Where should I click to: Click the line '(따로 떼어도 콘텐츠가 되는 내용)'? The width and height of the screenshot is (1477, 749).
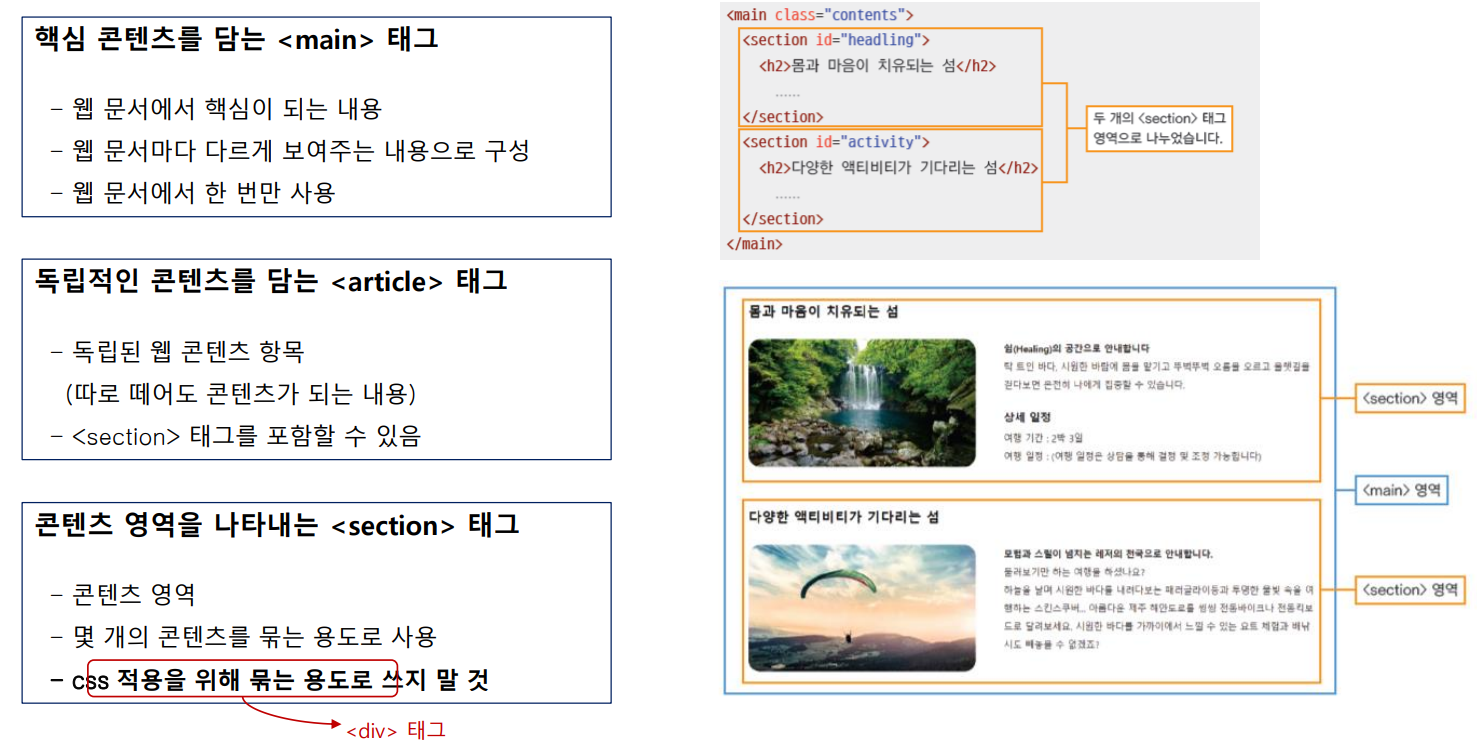[241, 394]
